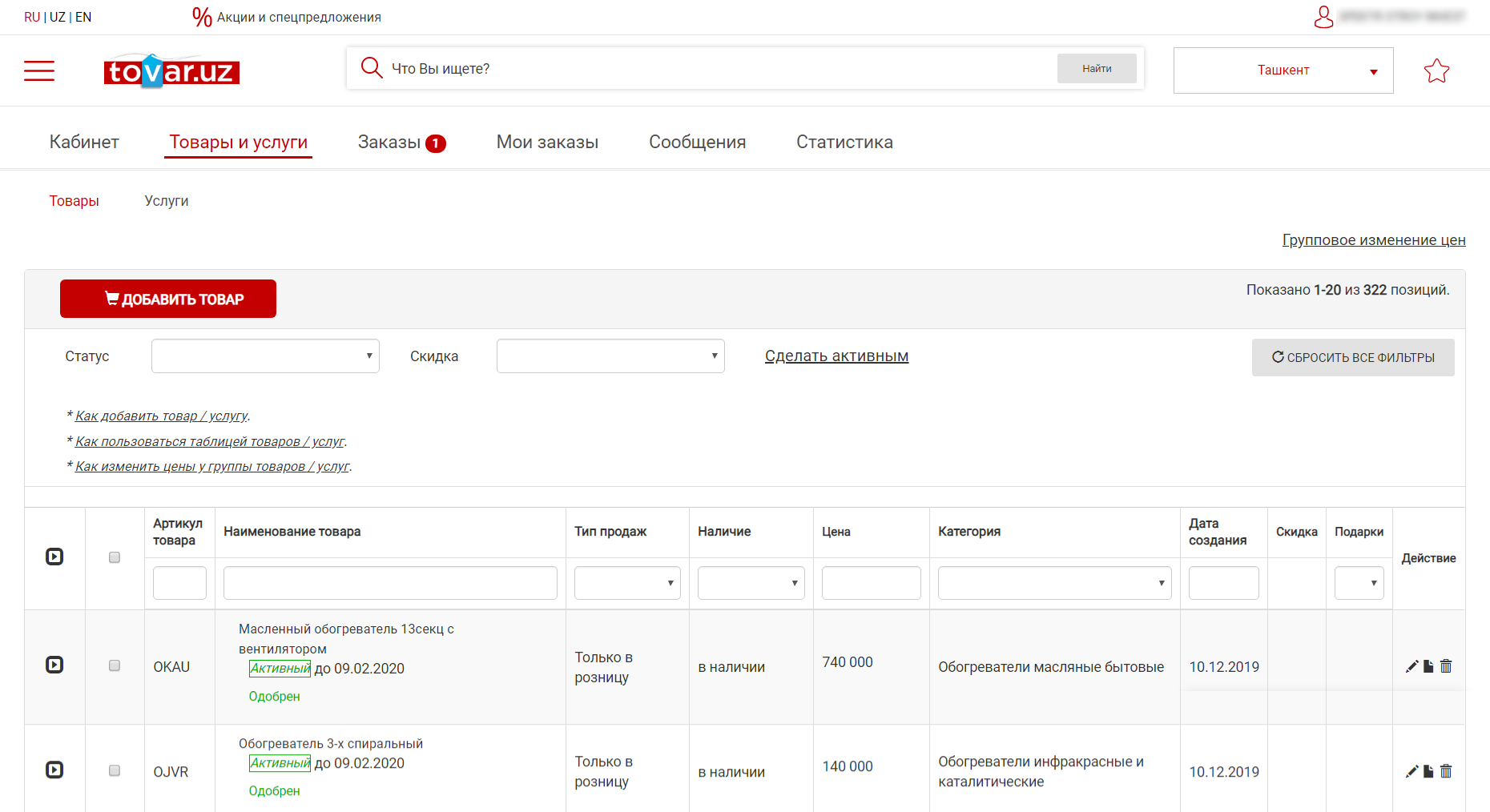Screen dimensions: 1490x812
Task: Click the Дата создания filter input
Action: coord(1224,583)
